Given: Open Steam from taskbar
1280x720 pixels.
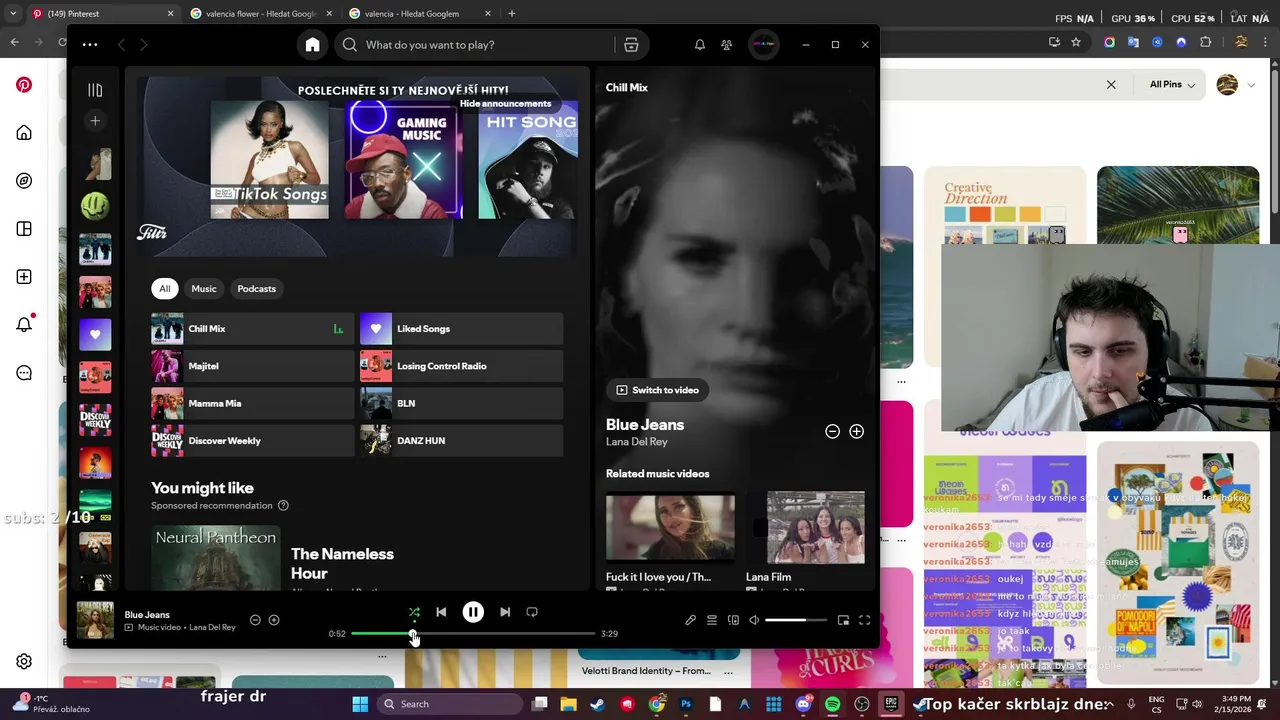Looking at the screenshot, I should pyautogui.click(x=597, y=704).
